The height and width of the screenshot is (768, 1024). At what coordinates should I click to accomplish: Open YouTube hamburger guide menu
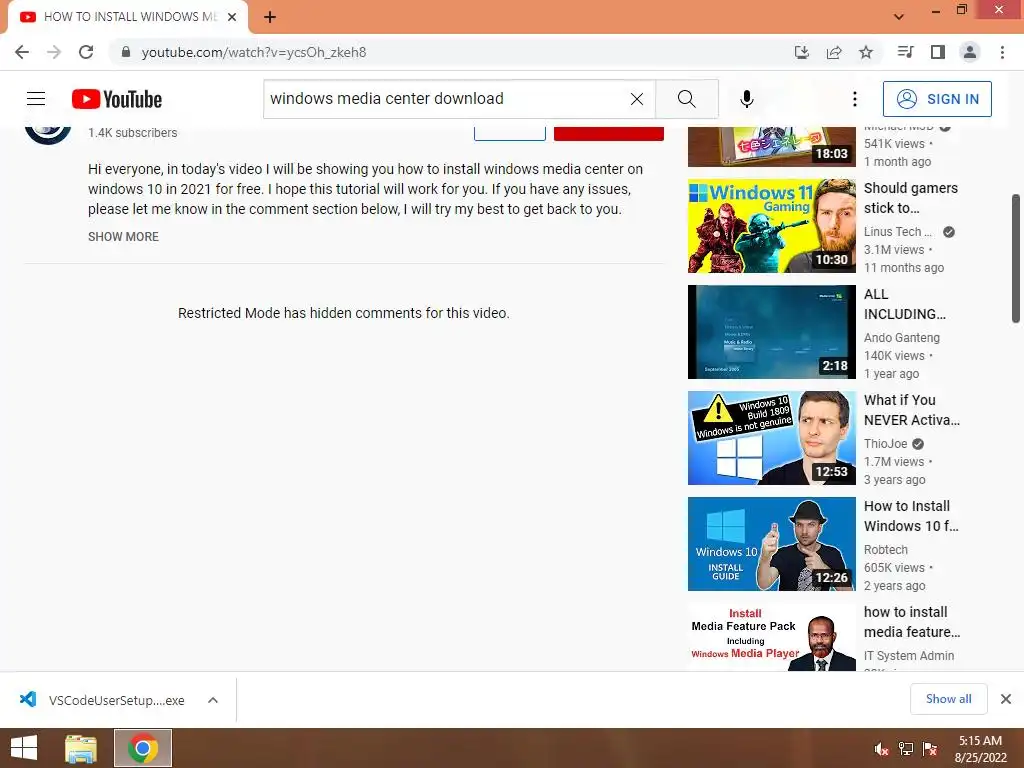(x=36, y=99)
